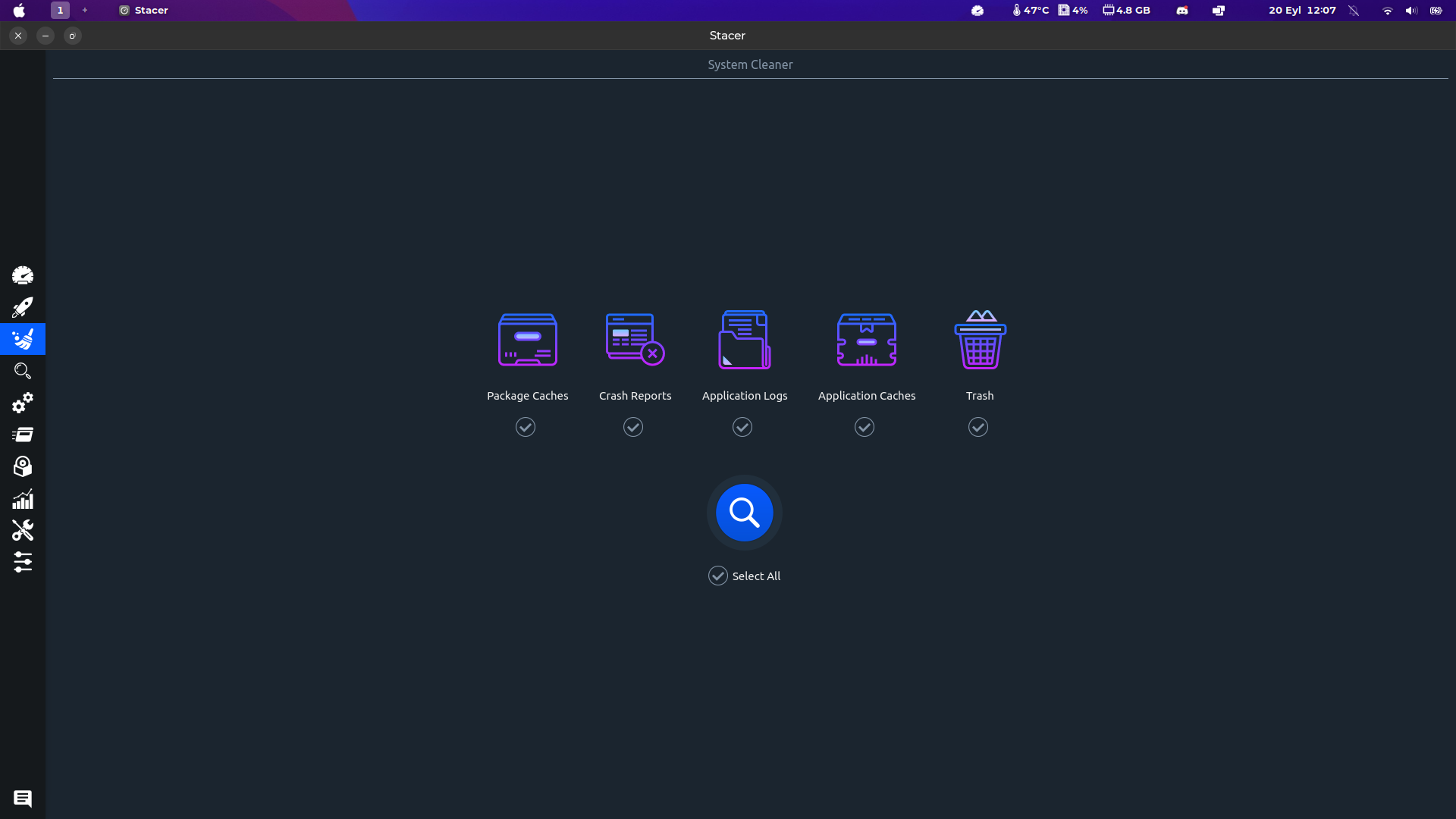Toggle the Application Caches checkbox

tap(864, 428)
